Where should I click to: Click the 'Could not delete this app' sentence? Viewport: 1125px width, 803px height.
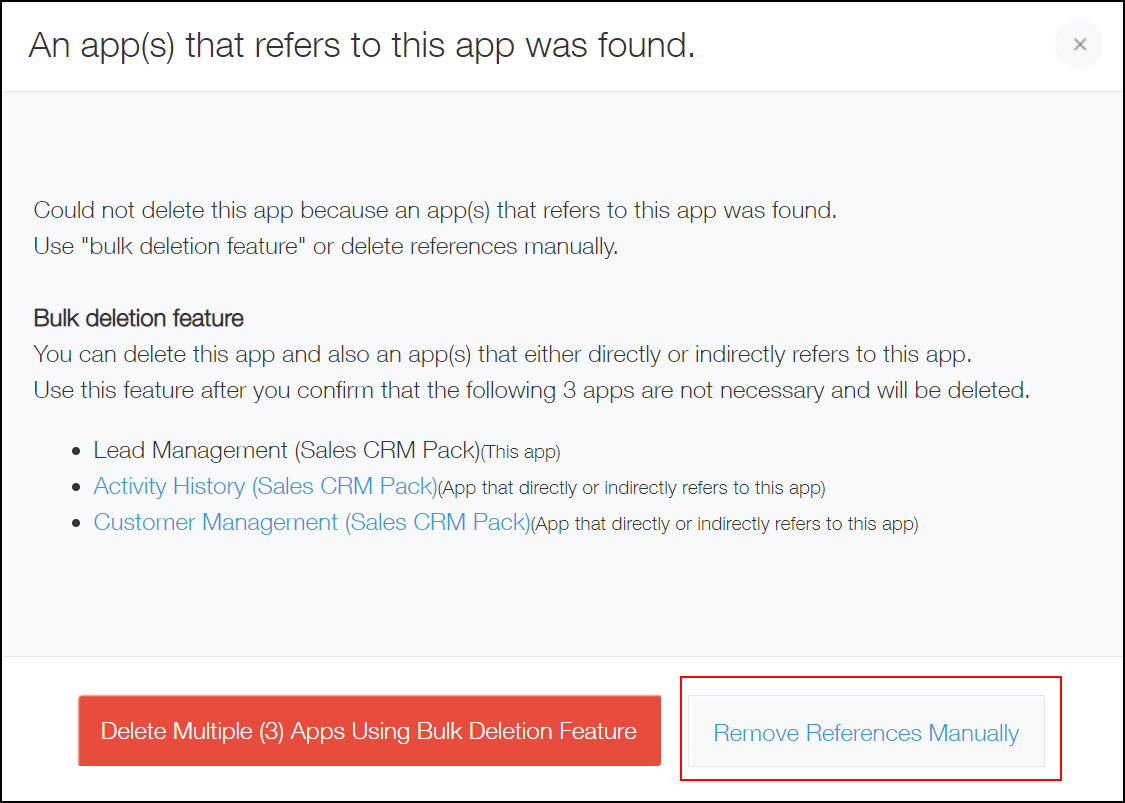click(x=434, y=211)
